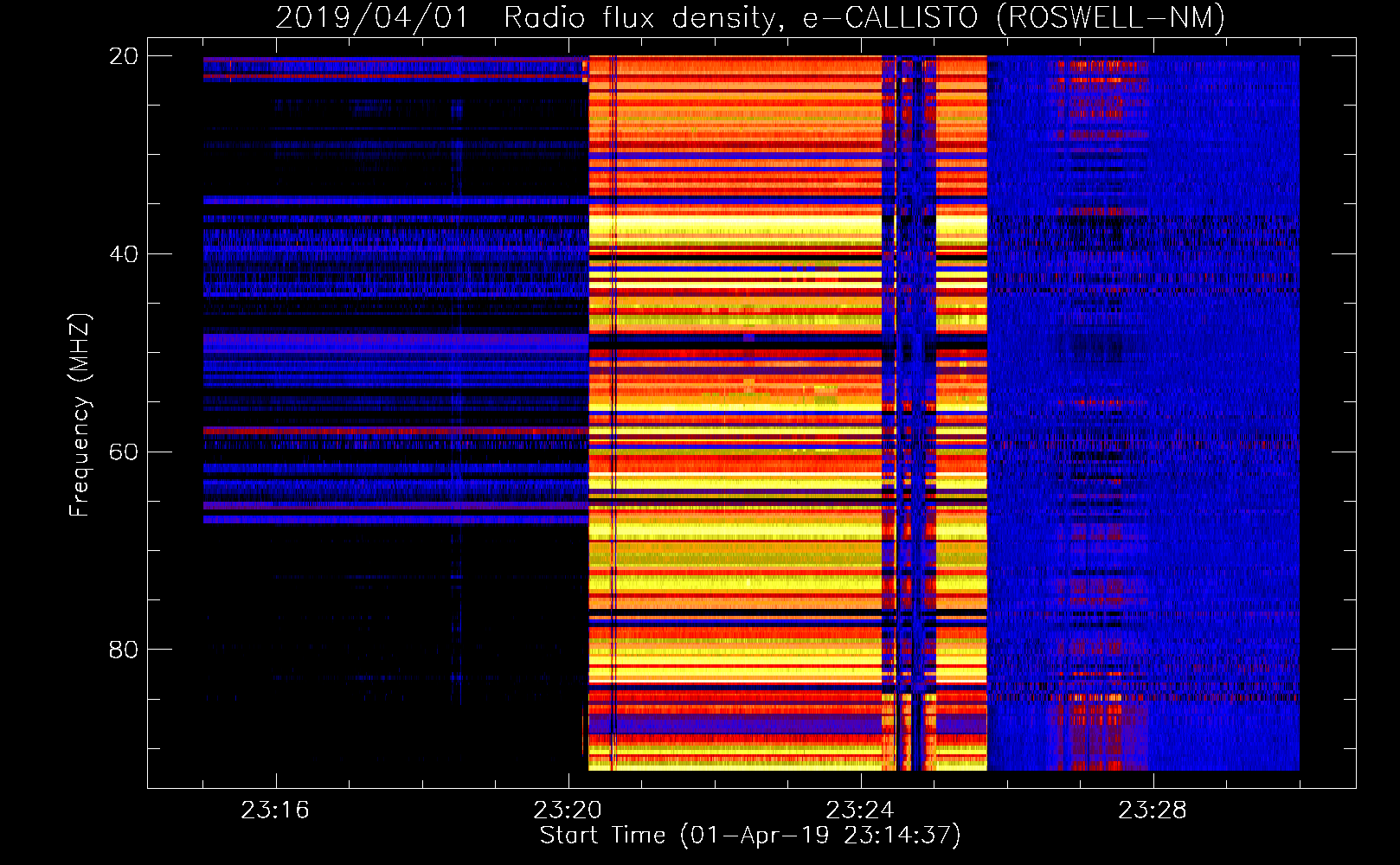Click the plot title 'Radio flux density, e-CALLISTO (ROSWELL-NM)'
The image size is (1400, 865).
(864, 18)
